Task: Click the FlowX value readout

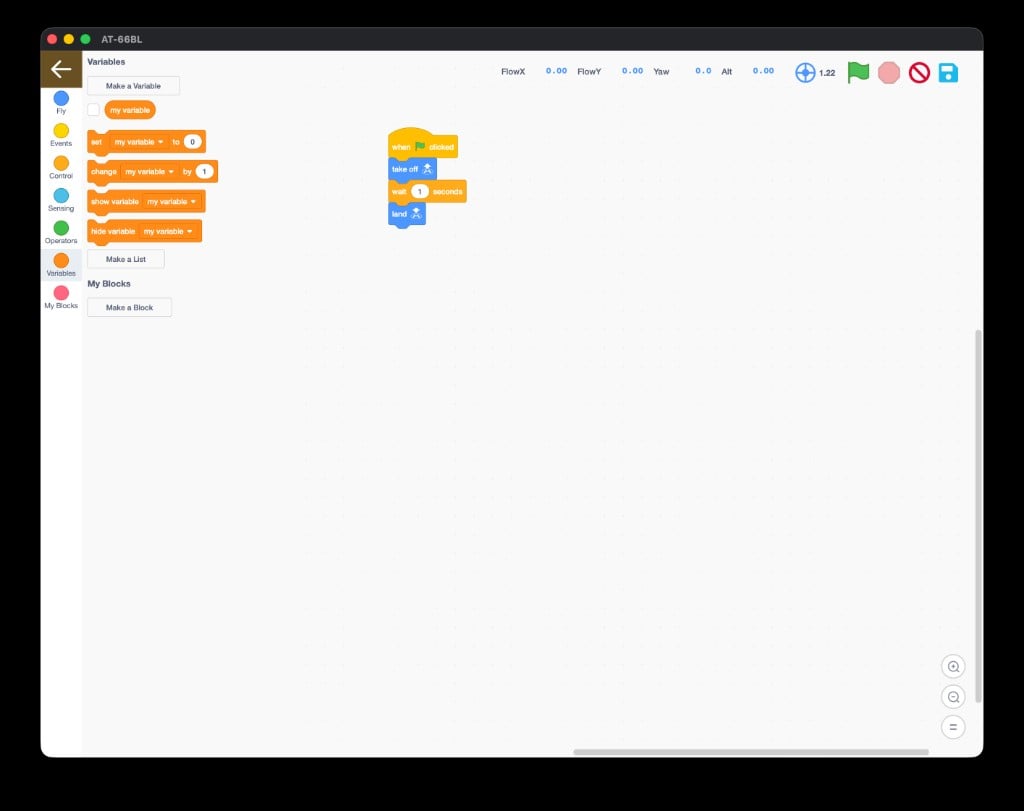Action: [556, 71]
